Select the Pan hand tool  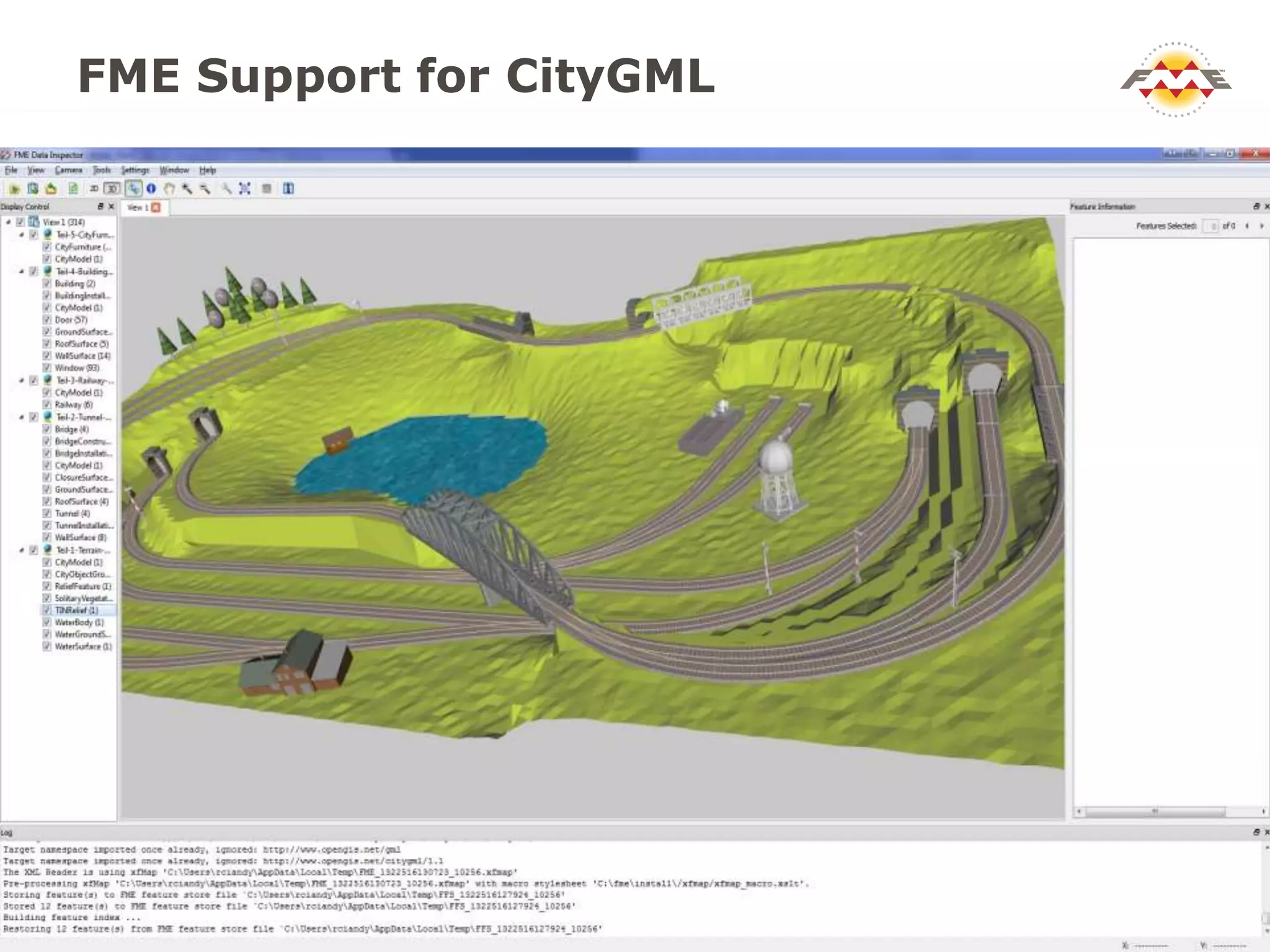[x=169, y=188]
